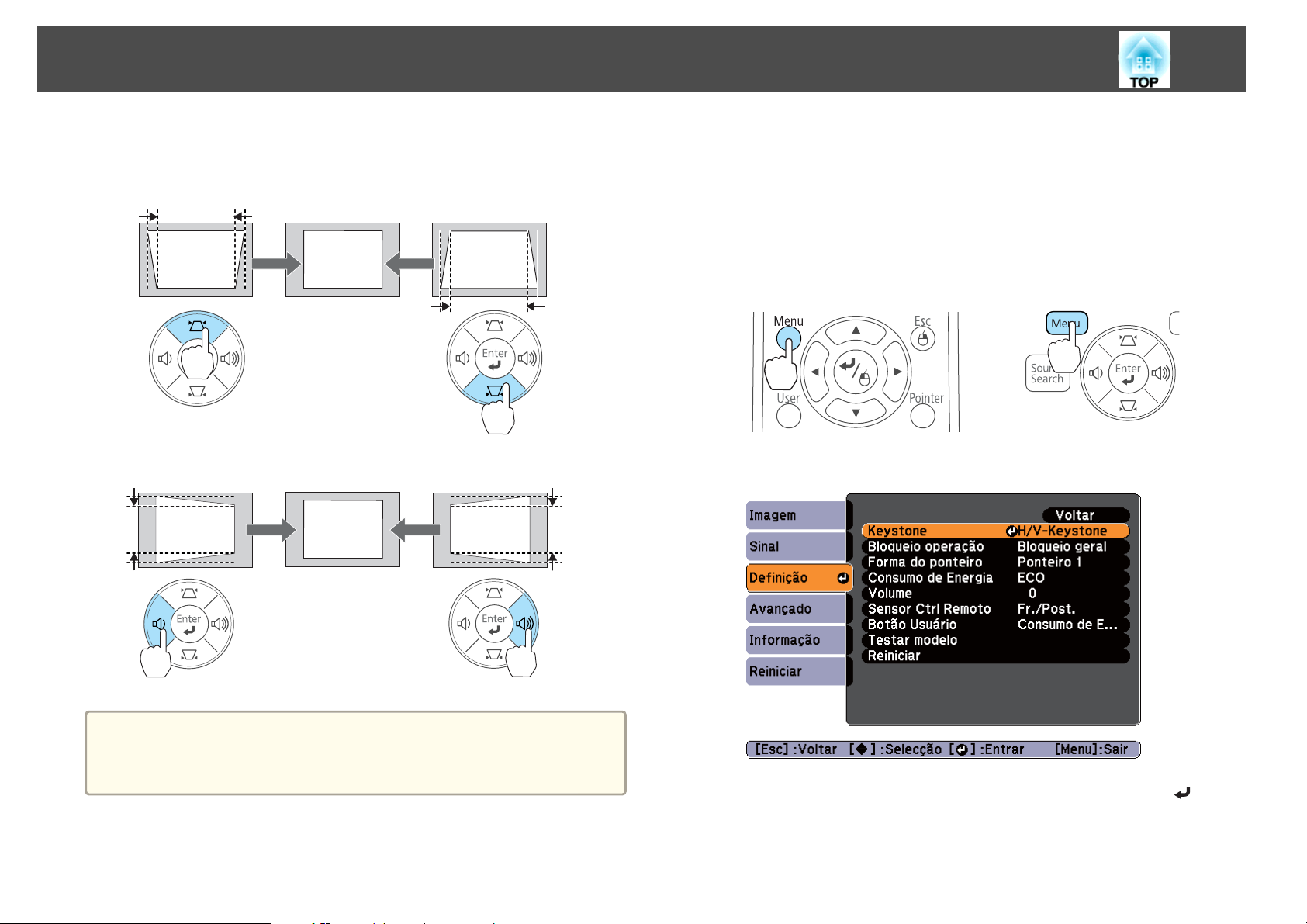The image size is (1307, 924).
Task: Click the Menu button on the remote control
Action: click(x=789, y=339)
